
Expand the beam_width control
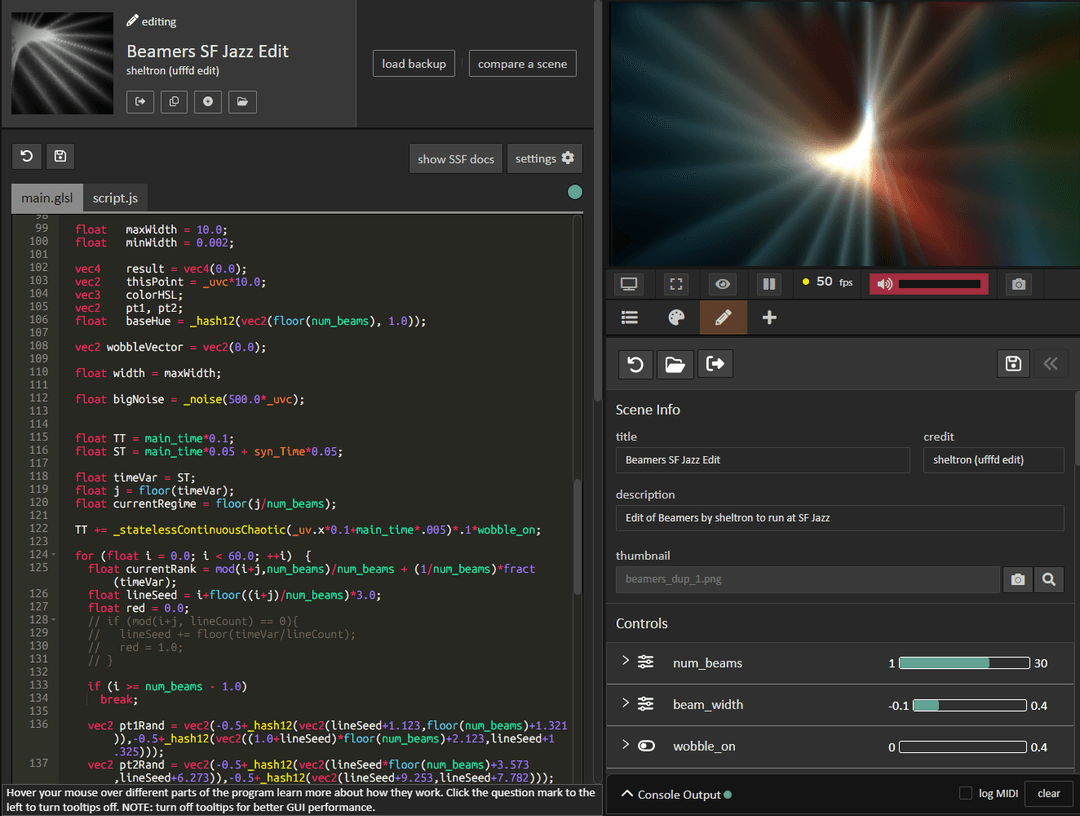(625, 703)
